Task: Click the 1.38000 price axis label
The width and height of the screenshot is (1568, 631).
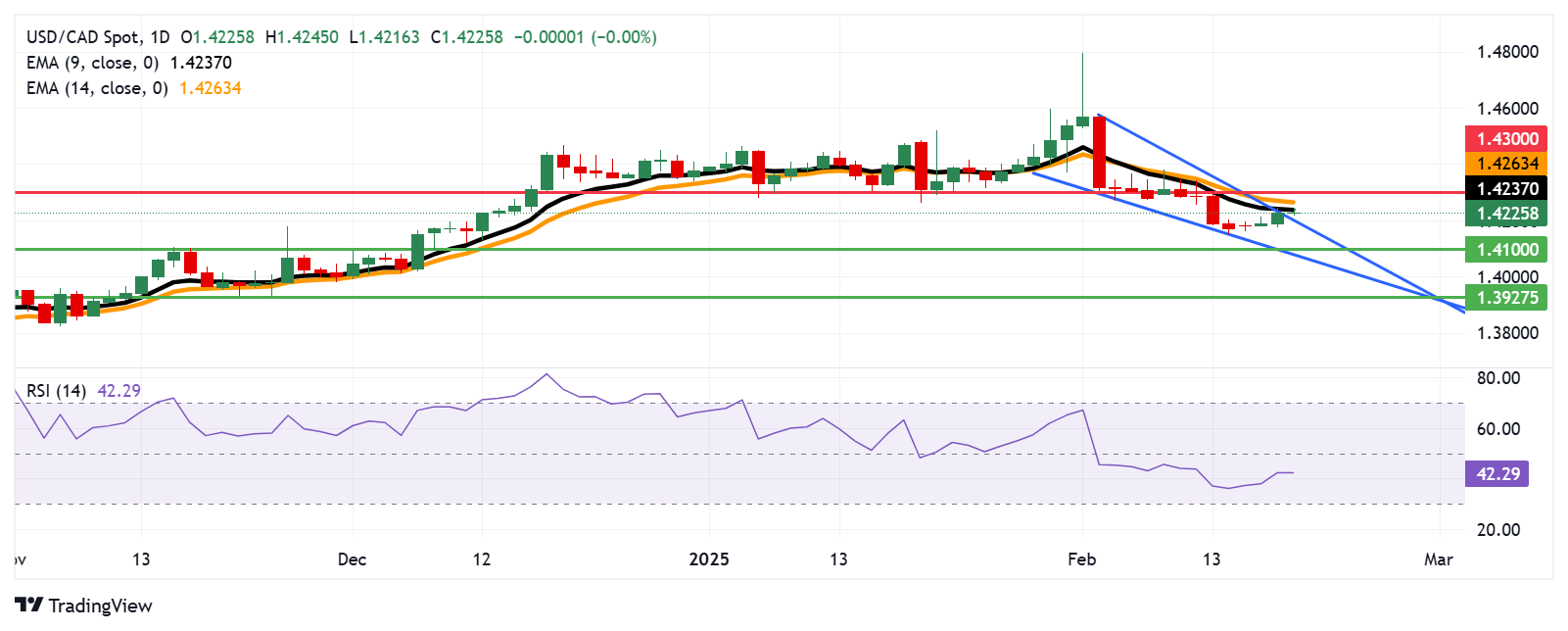Action: [1507, 333]
